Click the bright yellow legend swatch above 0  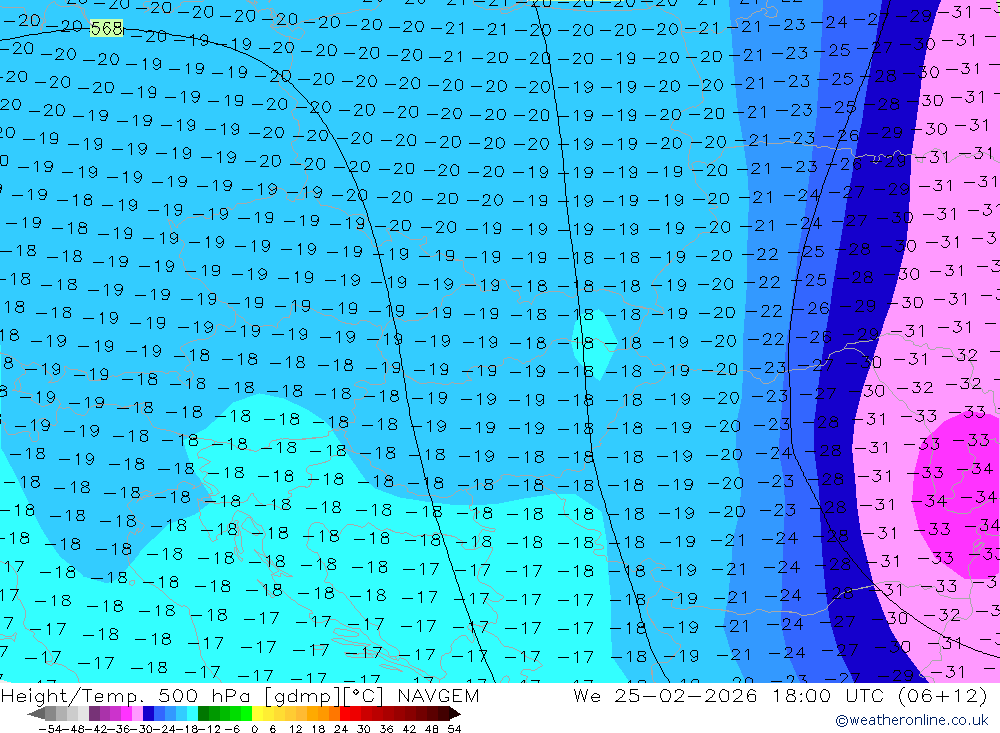(258, 714)
